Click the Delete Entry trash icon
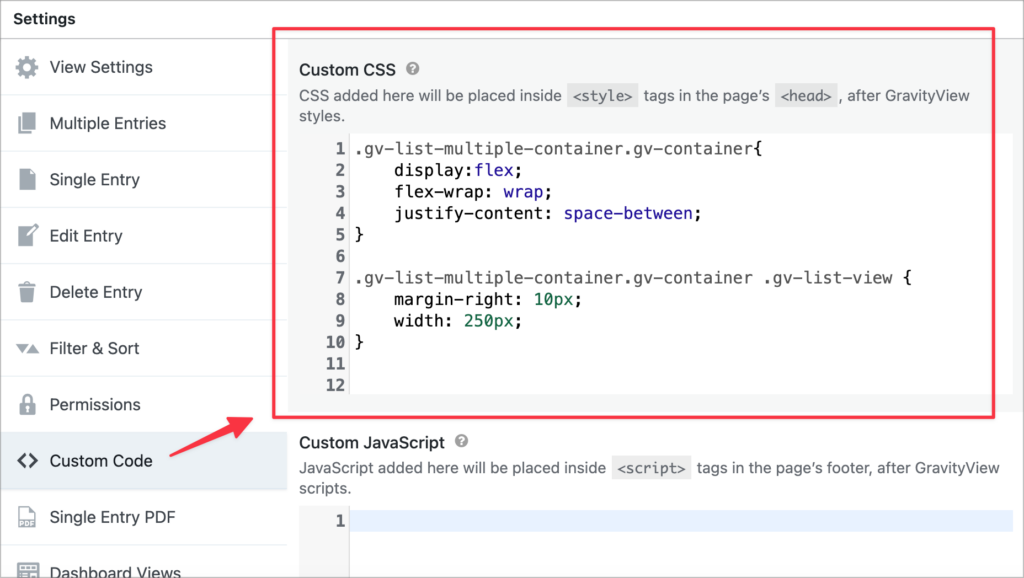The image size is (1024, 578). coord(29,291)
